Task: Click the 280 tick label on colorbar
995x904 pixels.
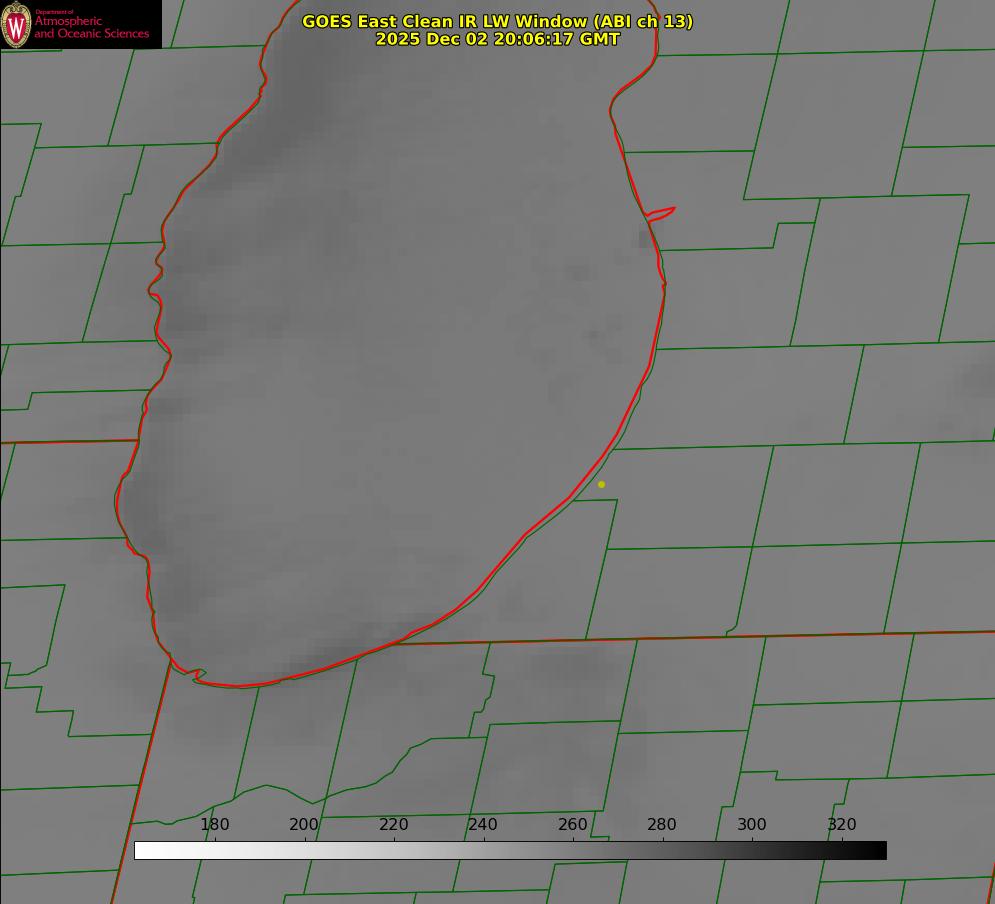Action: 662,824
